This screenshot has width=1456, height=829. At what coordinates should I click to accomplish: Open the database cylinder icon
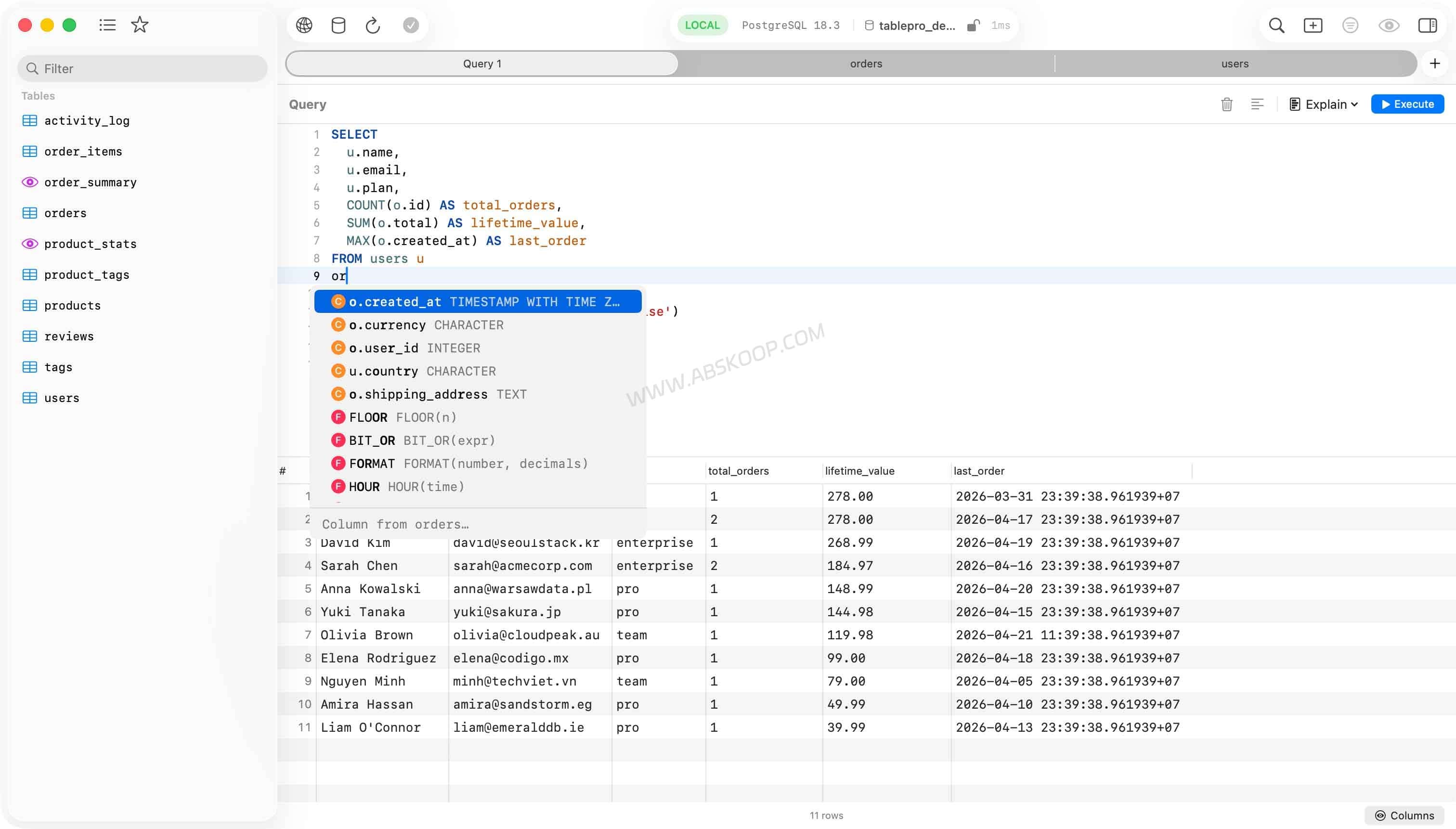(x=338, y=25)
